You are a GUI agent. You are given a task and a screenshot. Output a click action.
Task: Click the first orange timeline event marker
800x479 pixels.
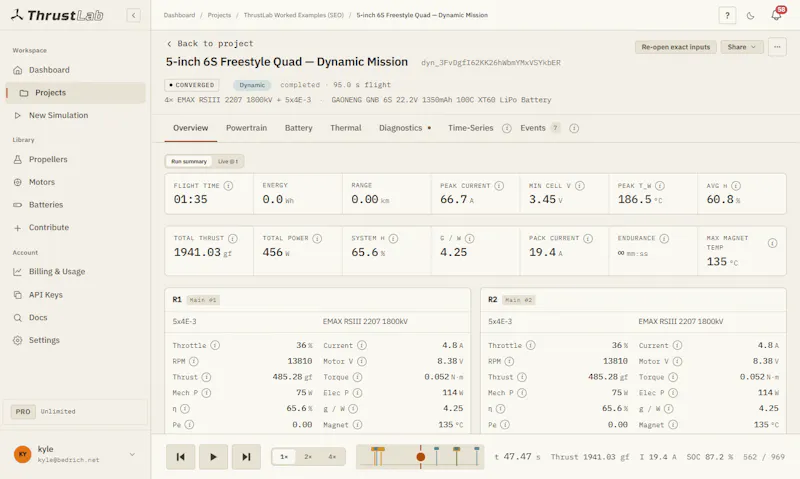tap(375, 456)
